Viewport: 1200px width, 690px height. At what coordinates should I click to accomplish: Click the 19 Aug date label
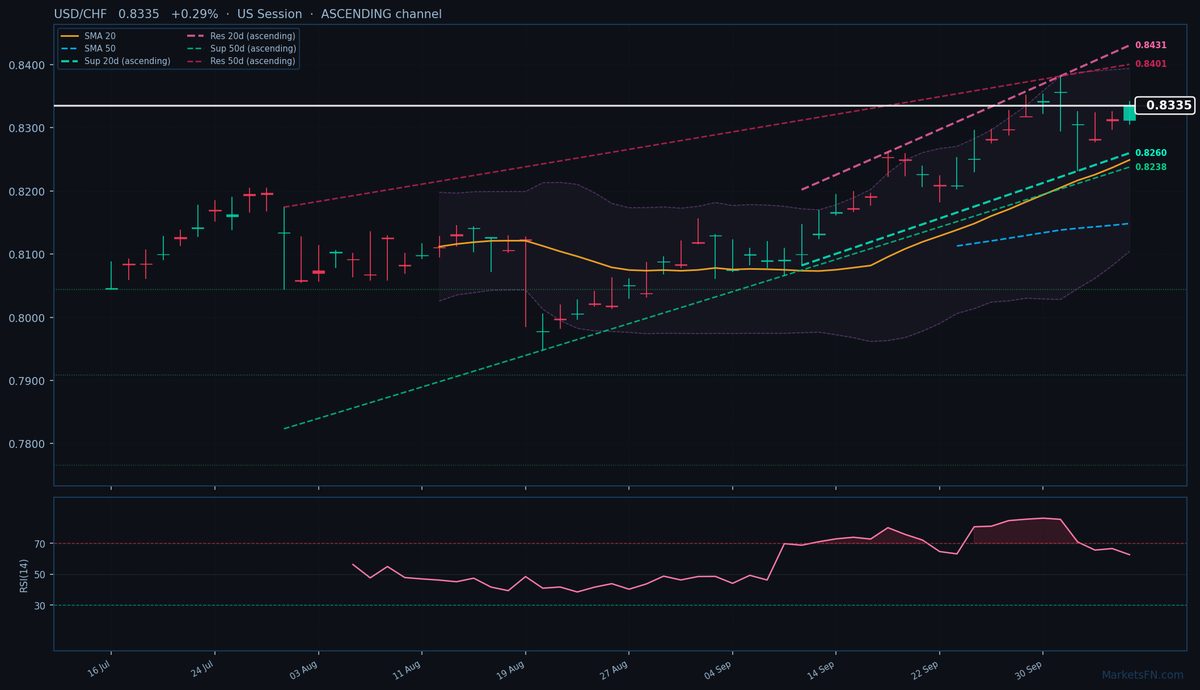(512, 668)
